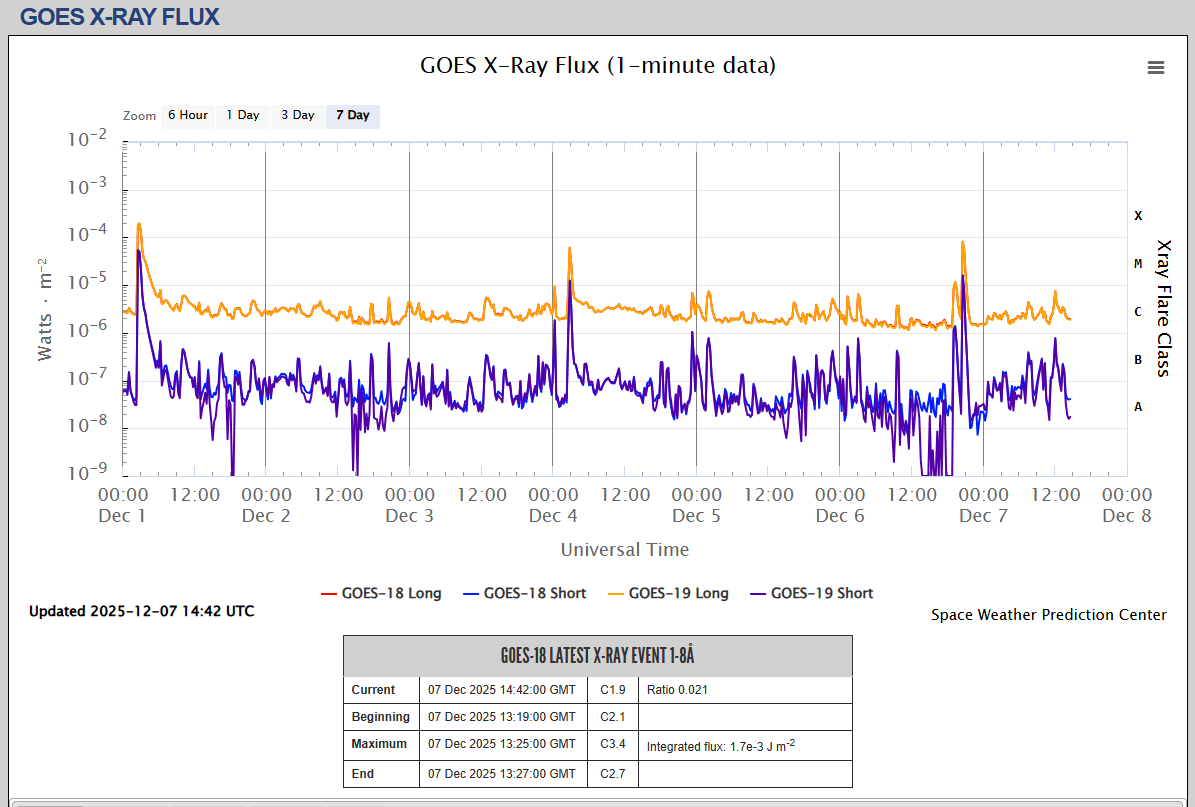Select the Maximum row's C3.4 cell
This screenshot has height=807, width=1195.
[612, 744]
